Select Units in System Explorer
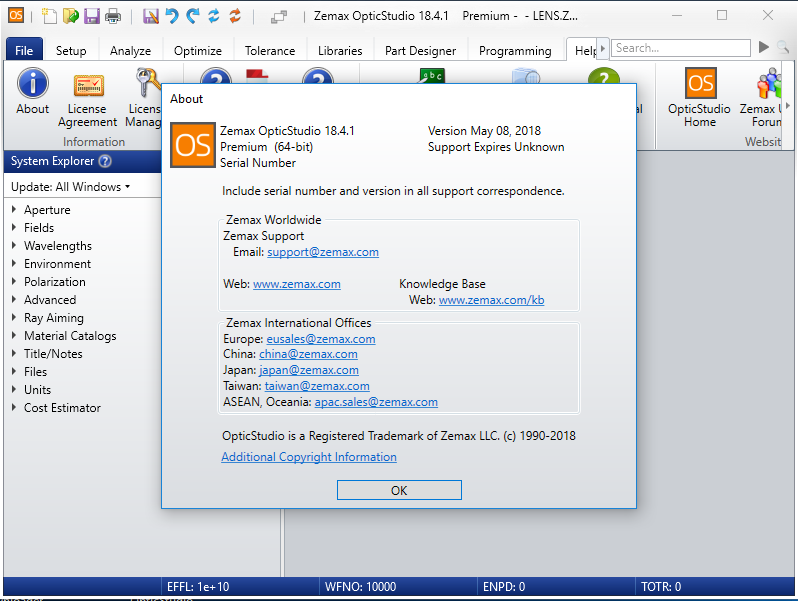Screen dimensions: 798x601 click(x=37, y=389)
